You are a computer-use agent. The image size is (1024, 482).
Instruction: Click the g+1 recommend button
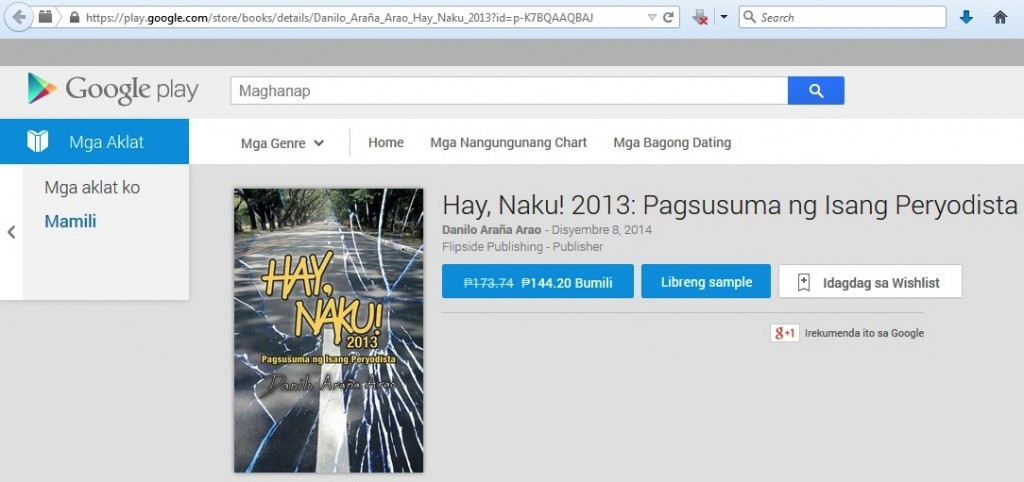coord(784,333)
